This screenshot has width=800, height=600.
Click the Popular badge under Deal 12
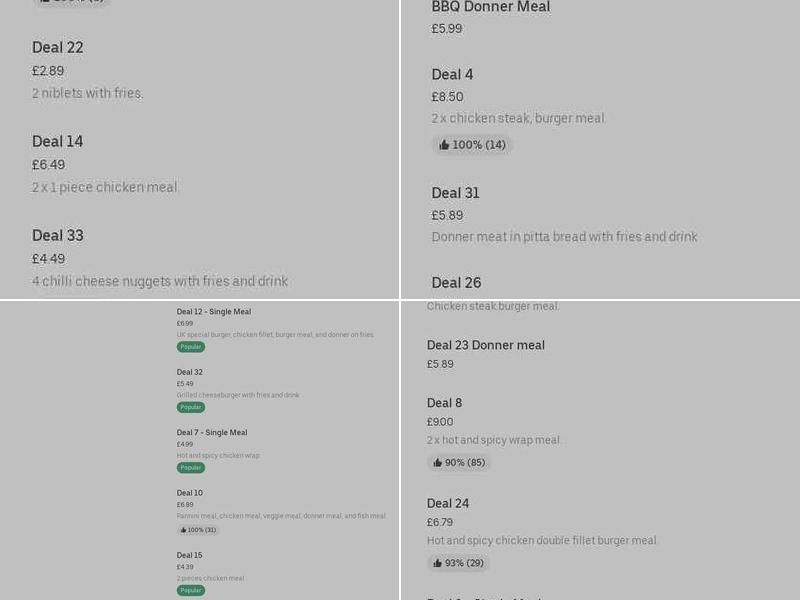[x=191, y=347]
